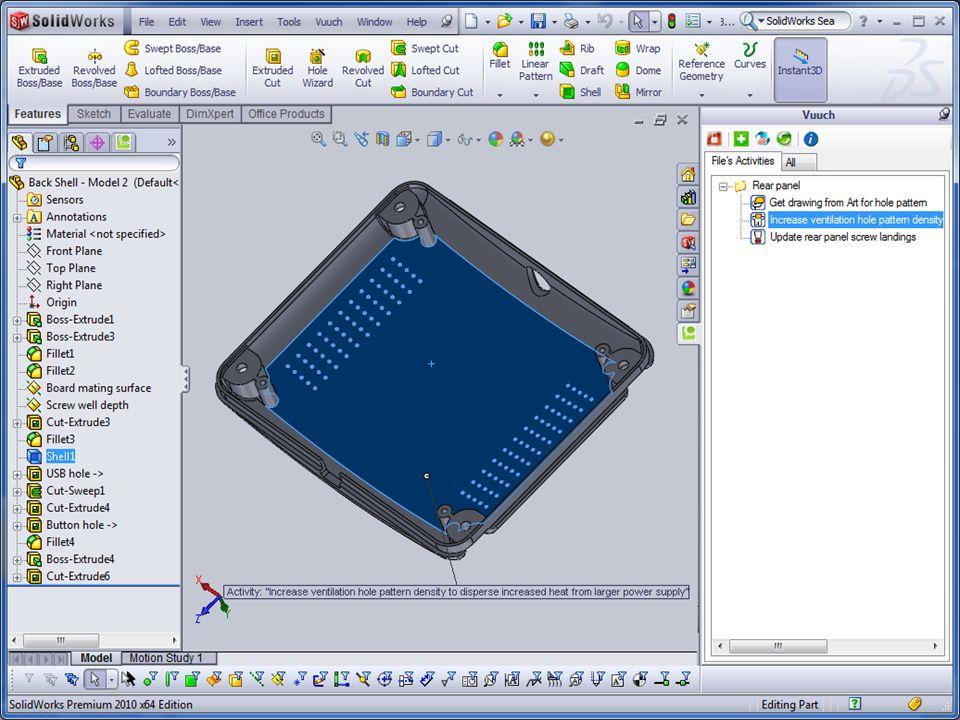The height and width of the screenshot is (720, 960).
Task: Expand the USB hole feature node
Action: pos(17,474)
